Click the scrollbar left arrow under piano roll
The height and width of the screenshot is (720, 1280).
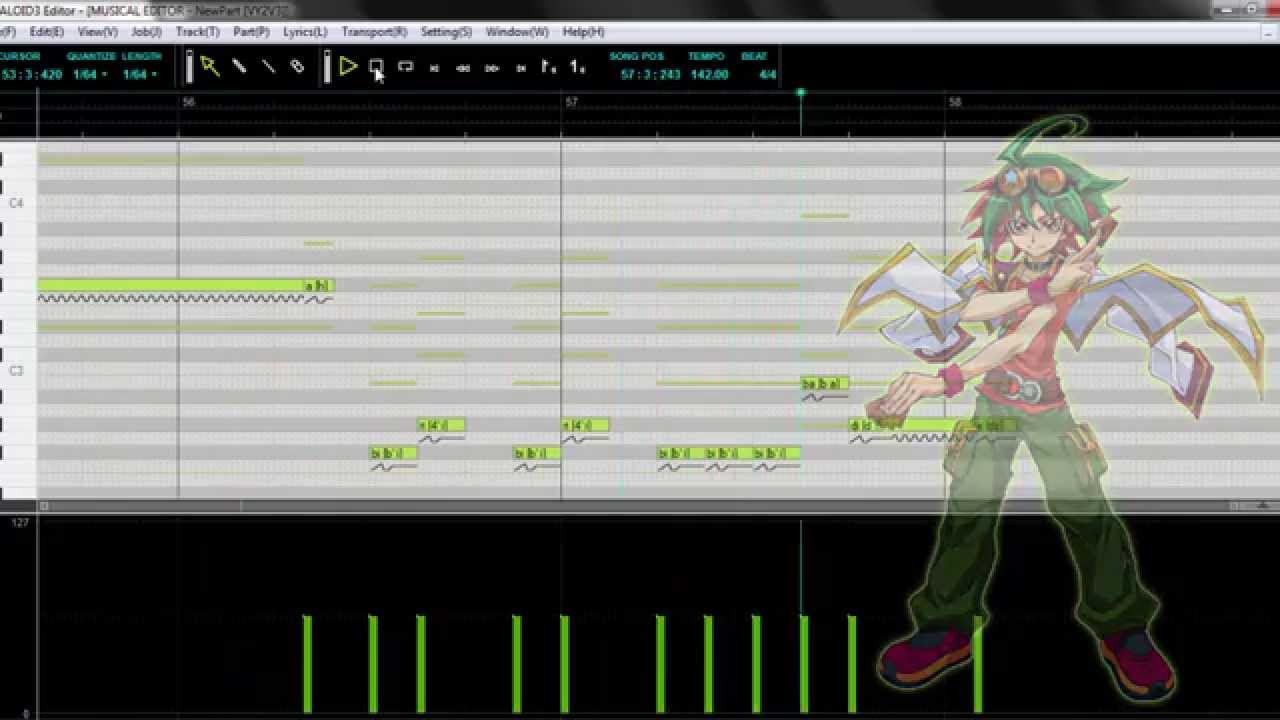43,506
